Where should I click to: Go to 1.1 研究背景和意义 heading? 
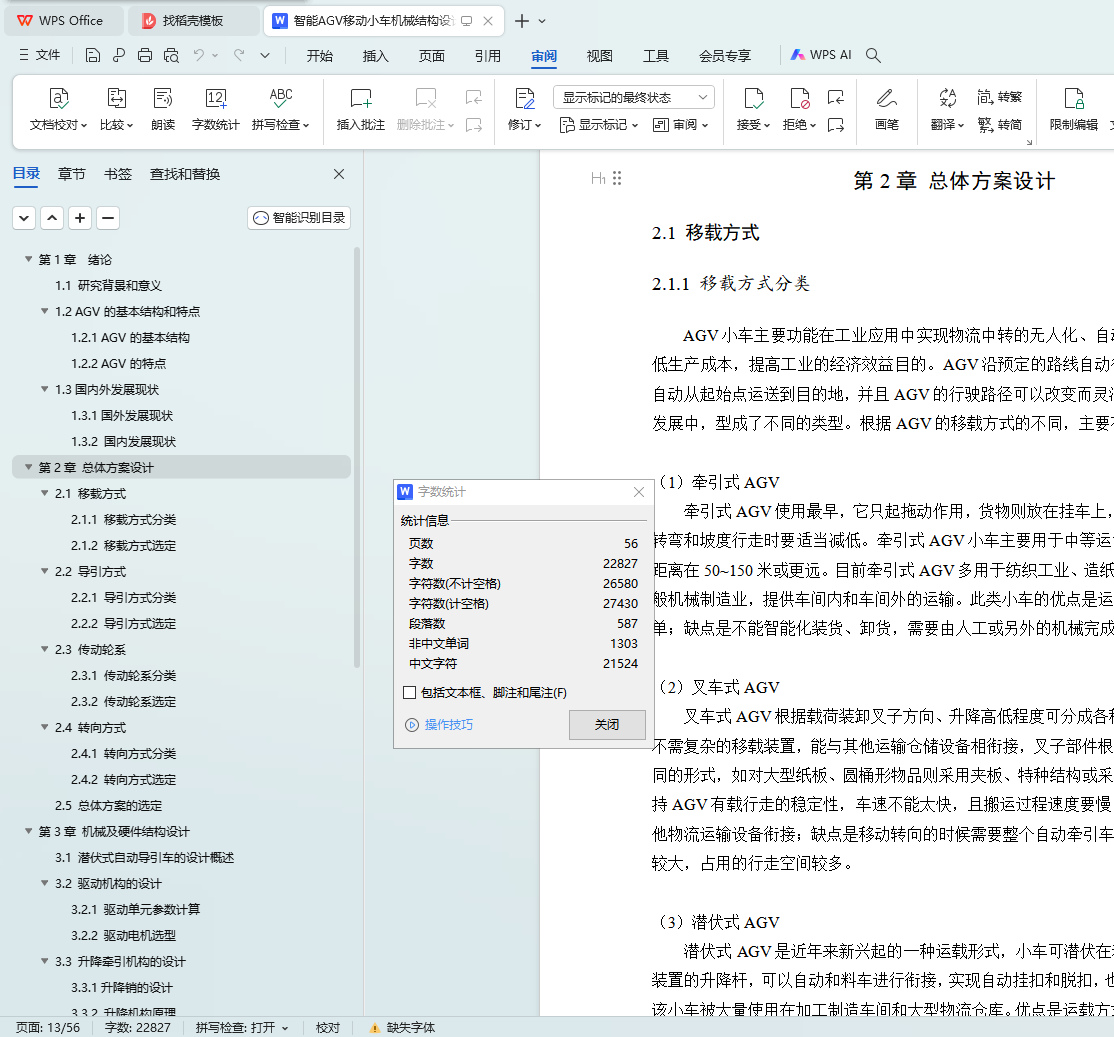pos(109,286)
